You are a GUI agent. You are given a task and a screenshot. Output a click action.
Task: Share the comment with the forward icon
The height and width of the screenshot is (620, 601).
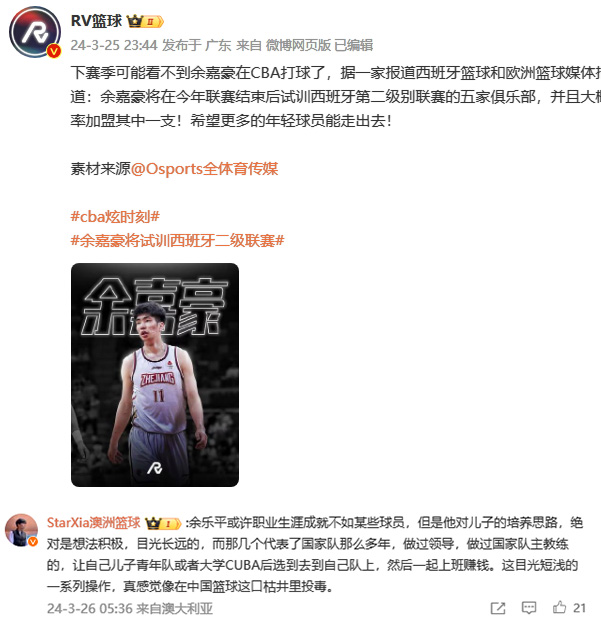pyautogui.click(x=498, y=608)
